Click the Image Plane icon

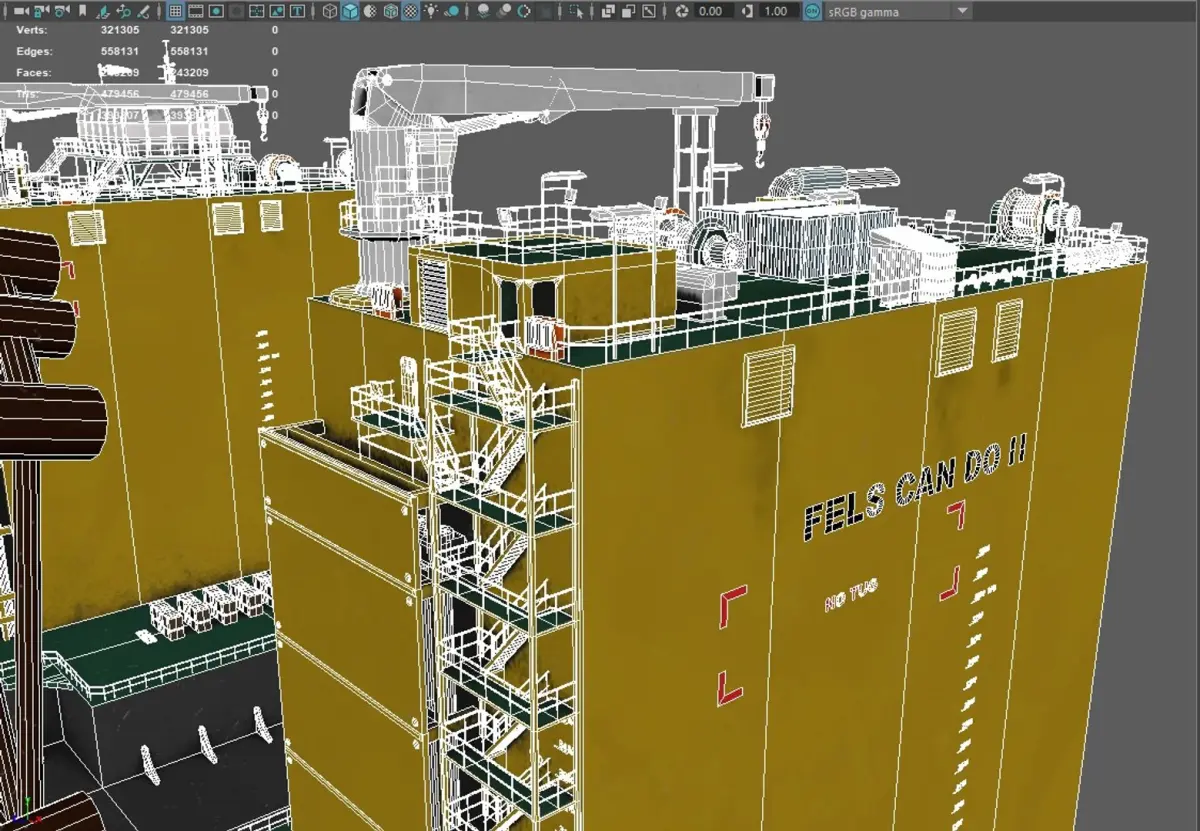pyautogui.click(x=103, y=11)
